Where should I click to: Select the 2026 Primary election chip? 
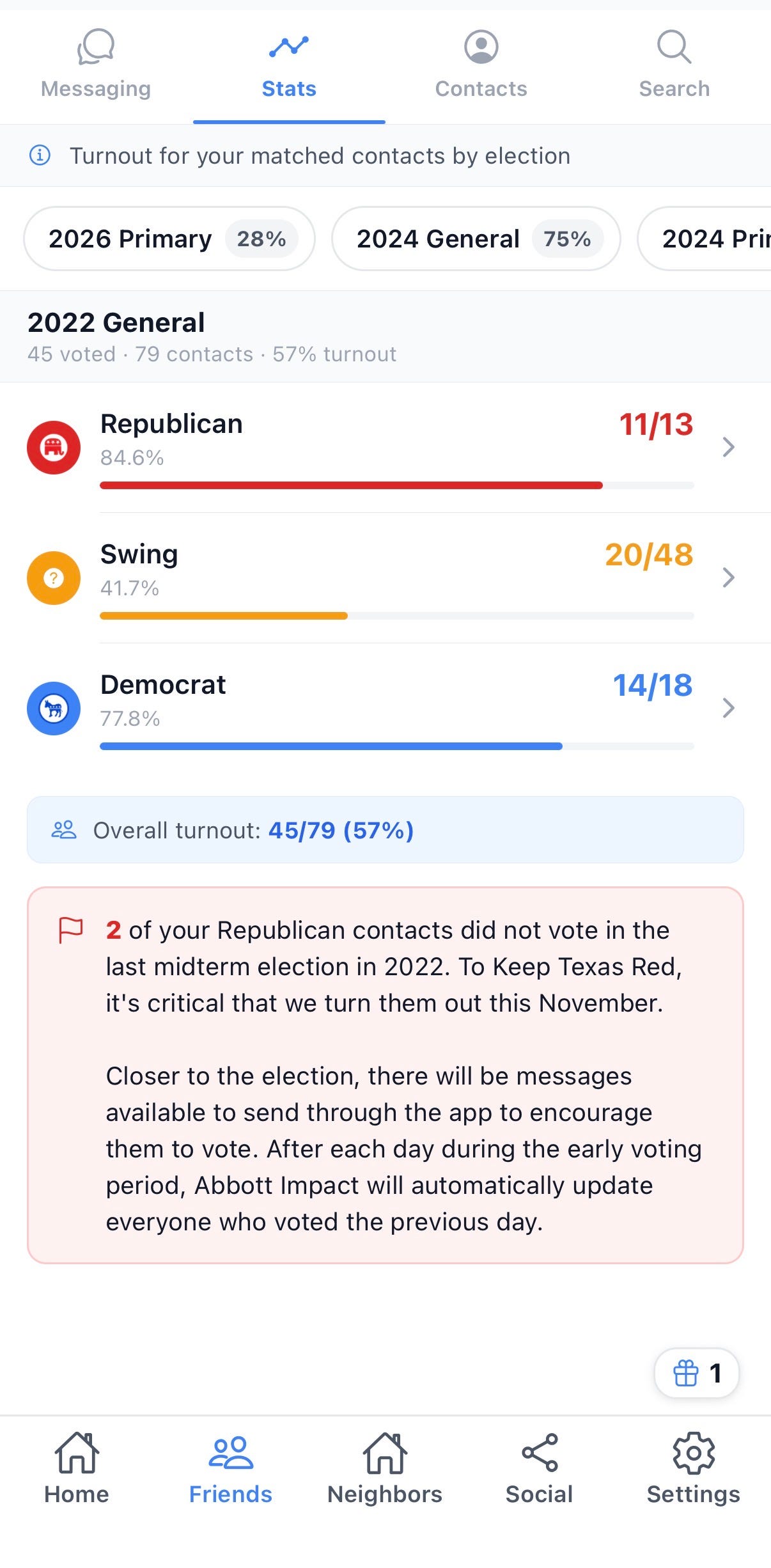(169, 239)
